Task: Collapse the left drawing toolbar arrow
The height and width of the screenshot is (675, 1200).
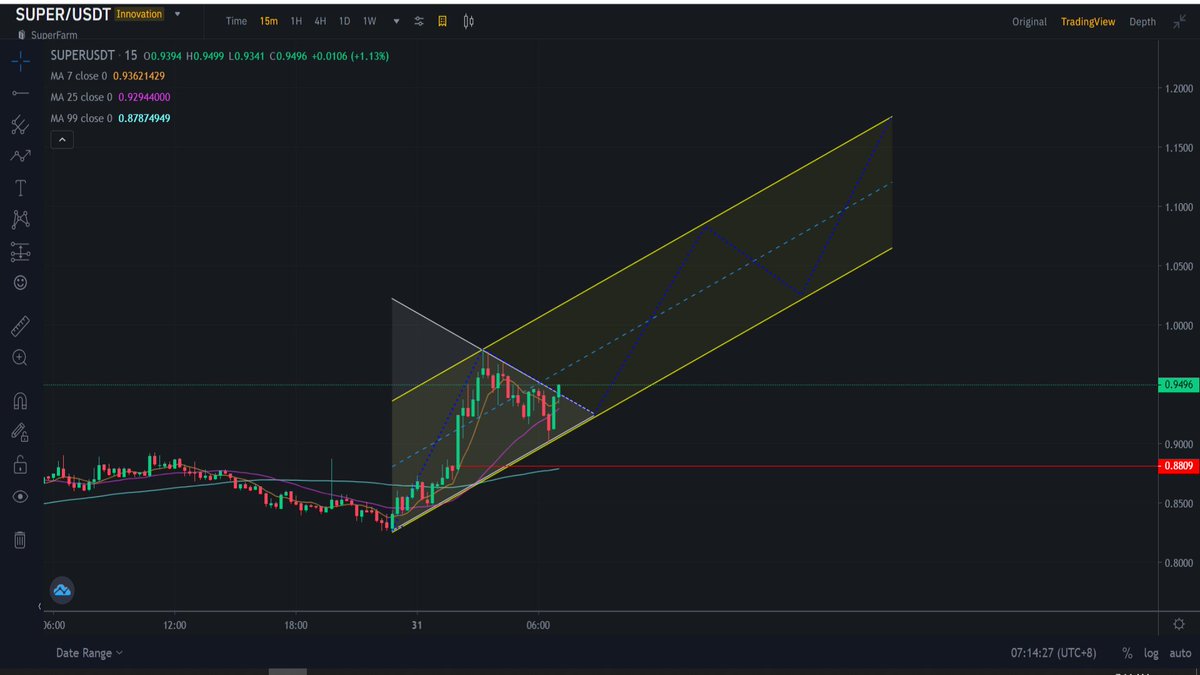Action: (x=40, y=607)
